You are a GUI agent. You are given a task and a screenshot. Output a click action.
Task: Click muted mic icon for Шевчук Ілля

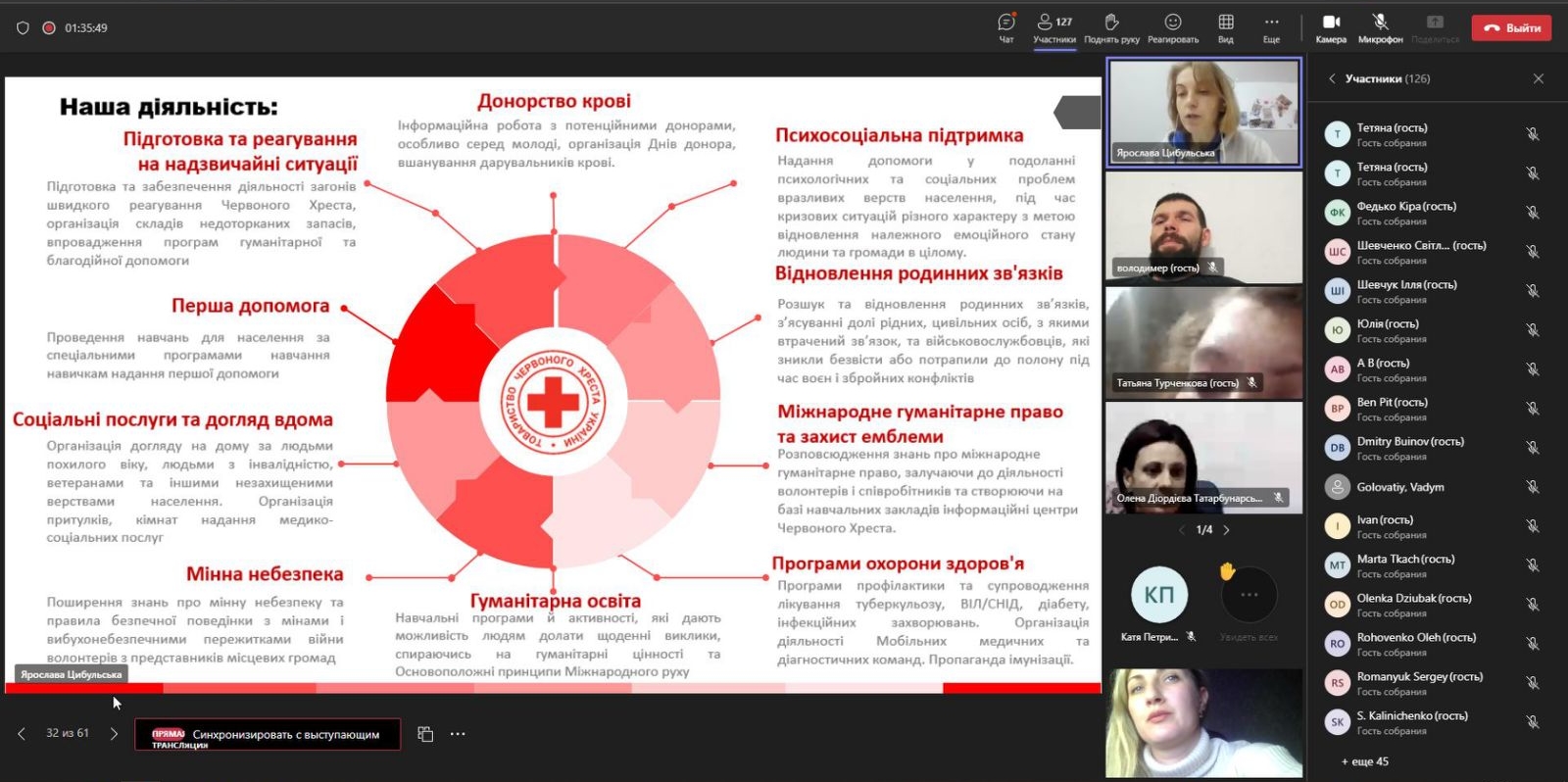coord(1533,291)
